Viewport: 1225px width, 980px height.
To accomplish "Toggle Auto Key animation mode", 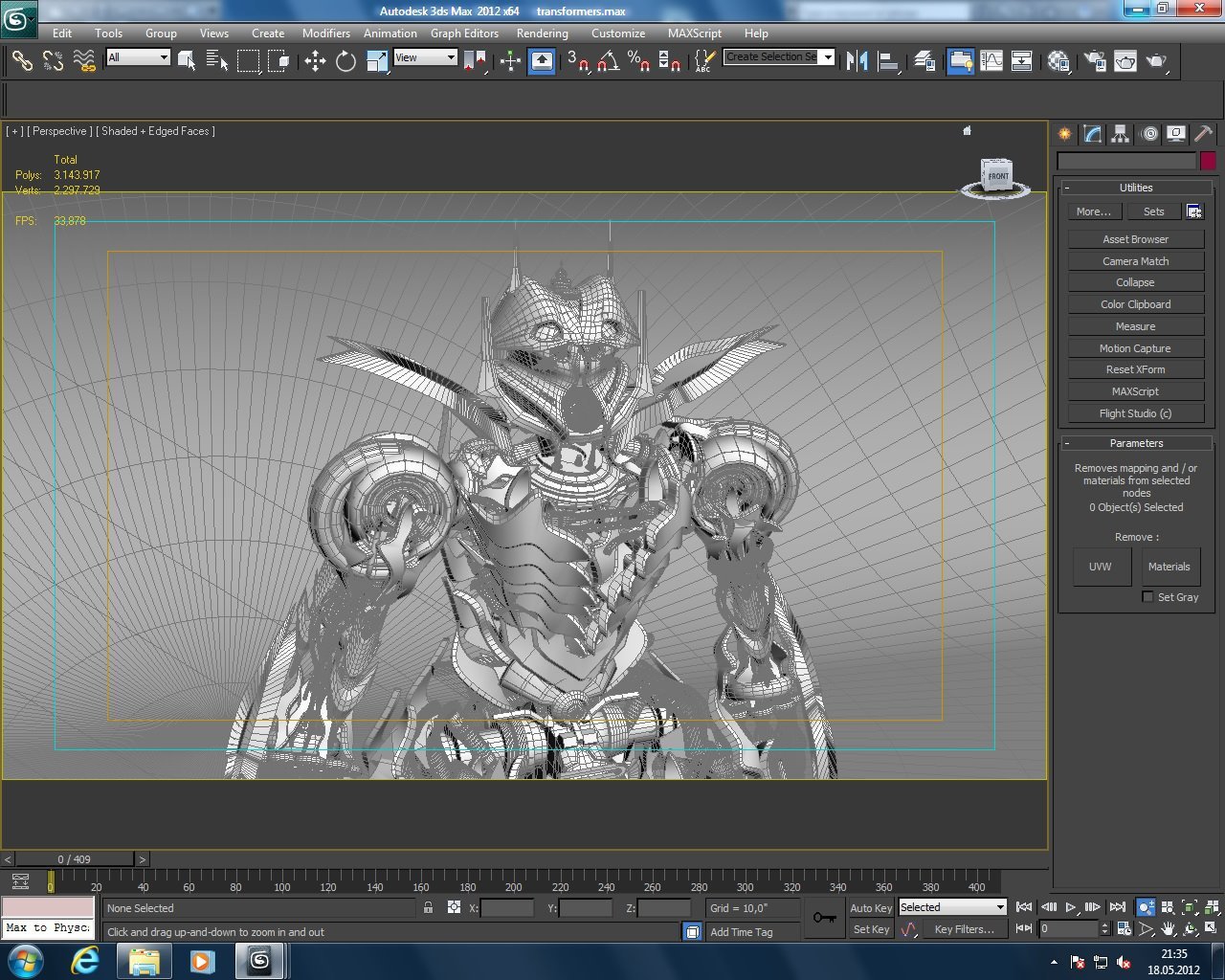I will (x=871, y=908).
